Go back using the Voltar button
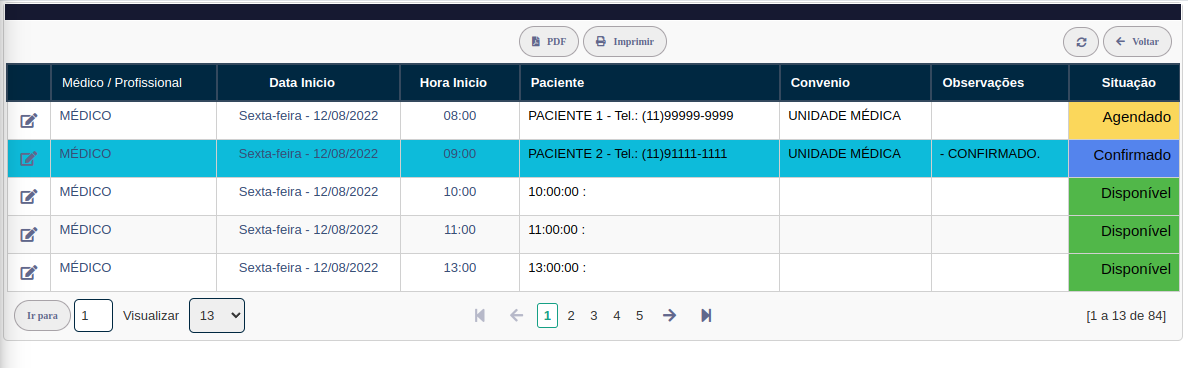The image size is (1188, 368). pyautogui.click(x=1138, y=42)
